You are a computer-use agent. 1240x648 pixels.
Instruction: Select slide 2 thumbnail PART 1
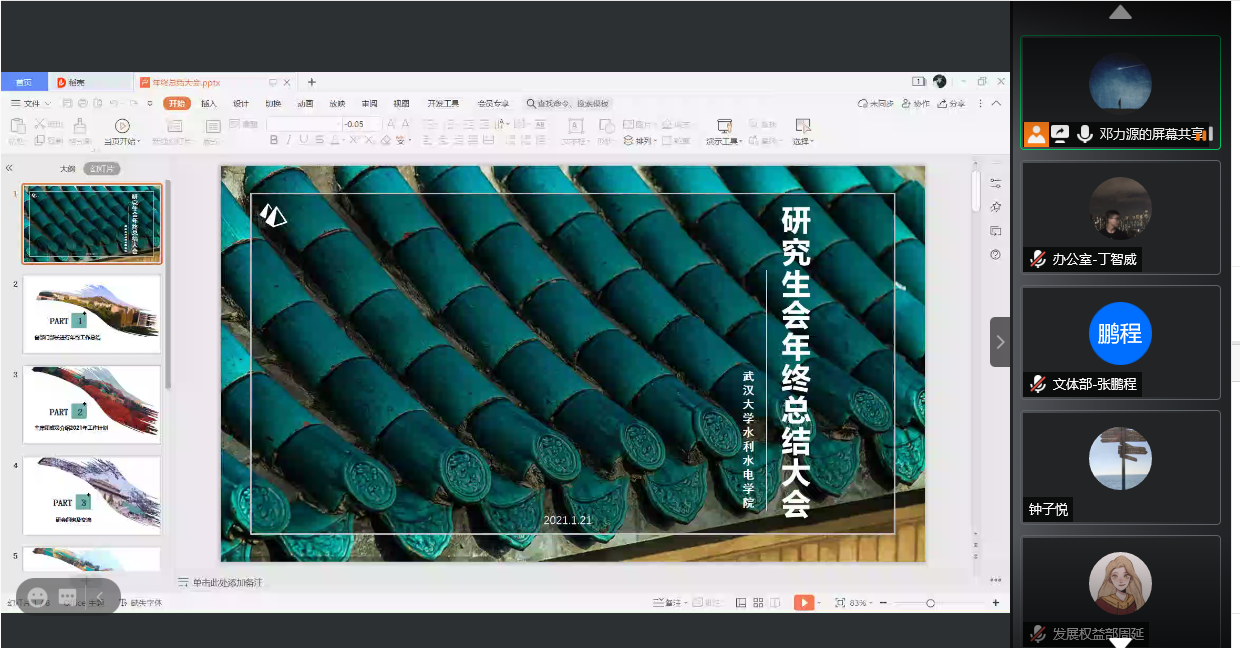(x=91, y=313)
